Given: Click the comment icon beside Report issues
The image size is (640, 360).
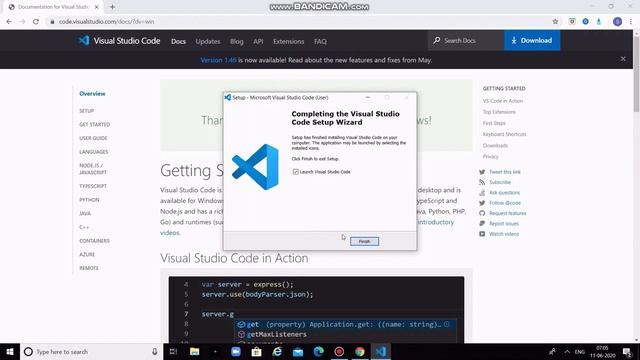Looking at the screenshot, I should [x=482, y=224].
